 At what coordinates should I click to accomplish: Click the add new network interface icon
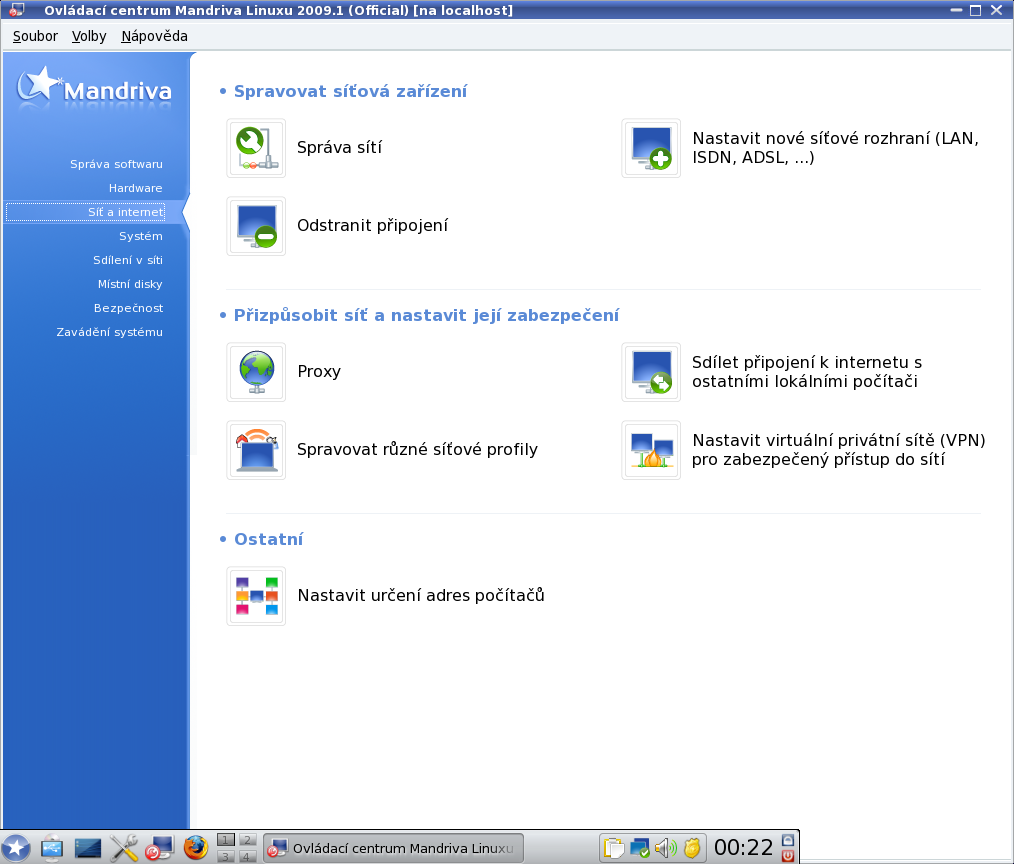click(x=651, y=148)
